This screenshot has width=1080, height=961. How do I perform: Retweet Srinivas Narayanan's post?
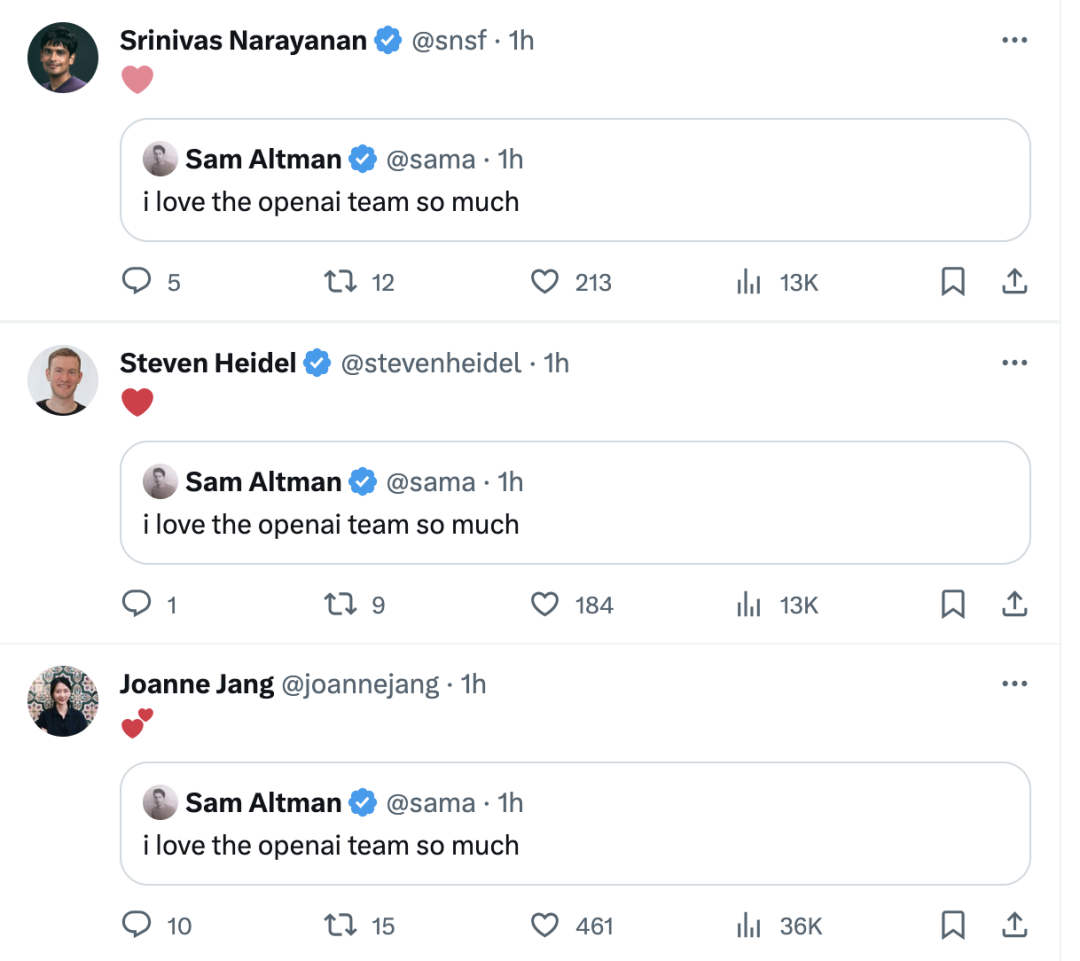[x=341, y=283]
